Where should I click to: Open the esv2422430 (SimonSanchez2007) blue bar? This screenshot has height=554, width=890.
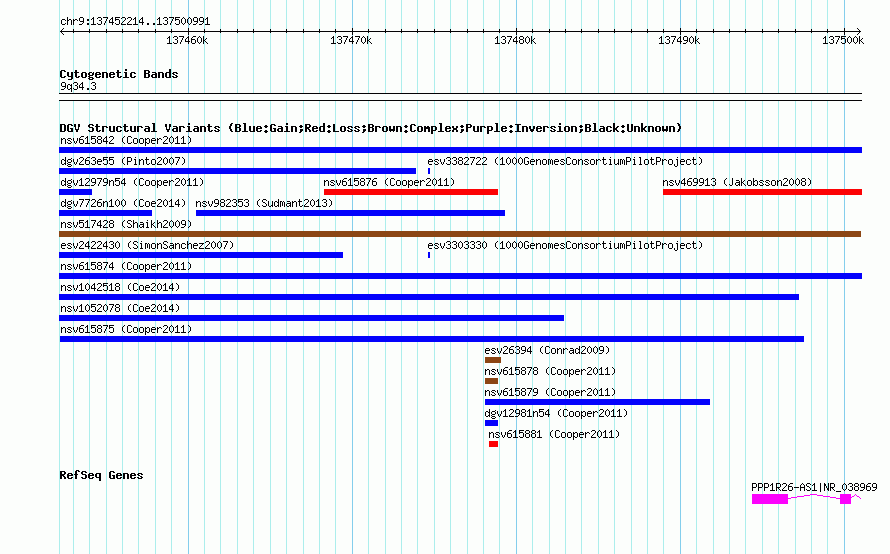[201, 255]
